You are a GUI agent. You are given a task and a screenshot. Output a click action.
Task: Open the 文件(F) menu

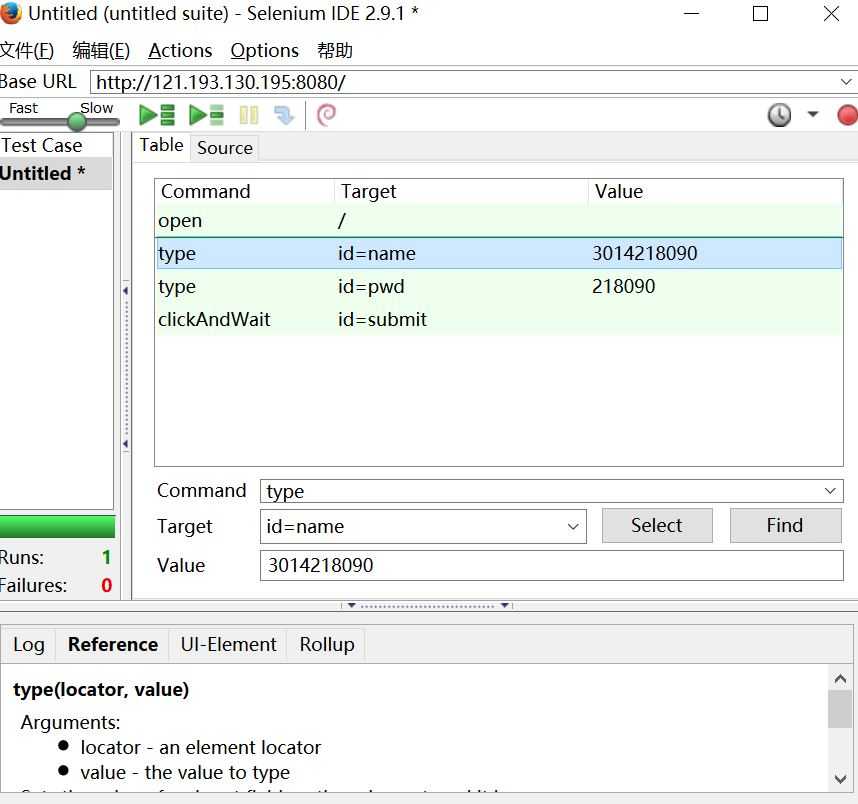(26, 51)
